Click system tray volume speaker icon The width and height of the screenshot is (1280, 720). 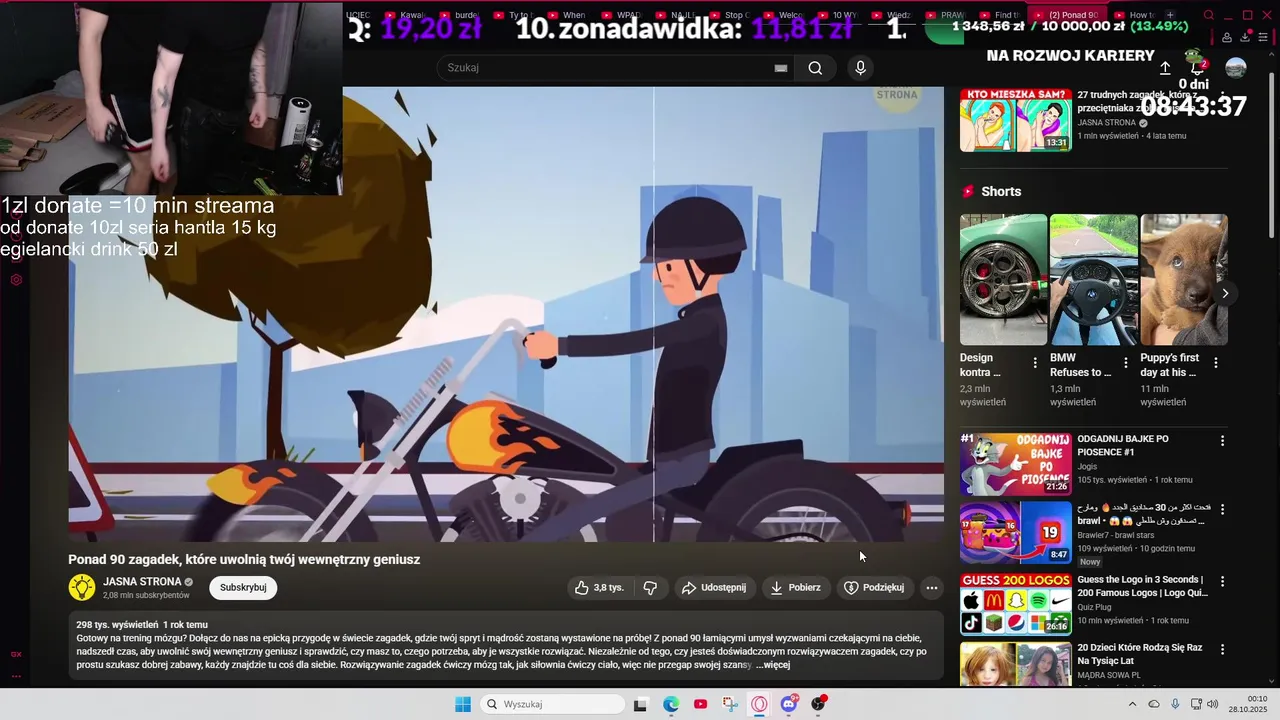(x=1213, y=704)
